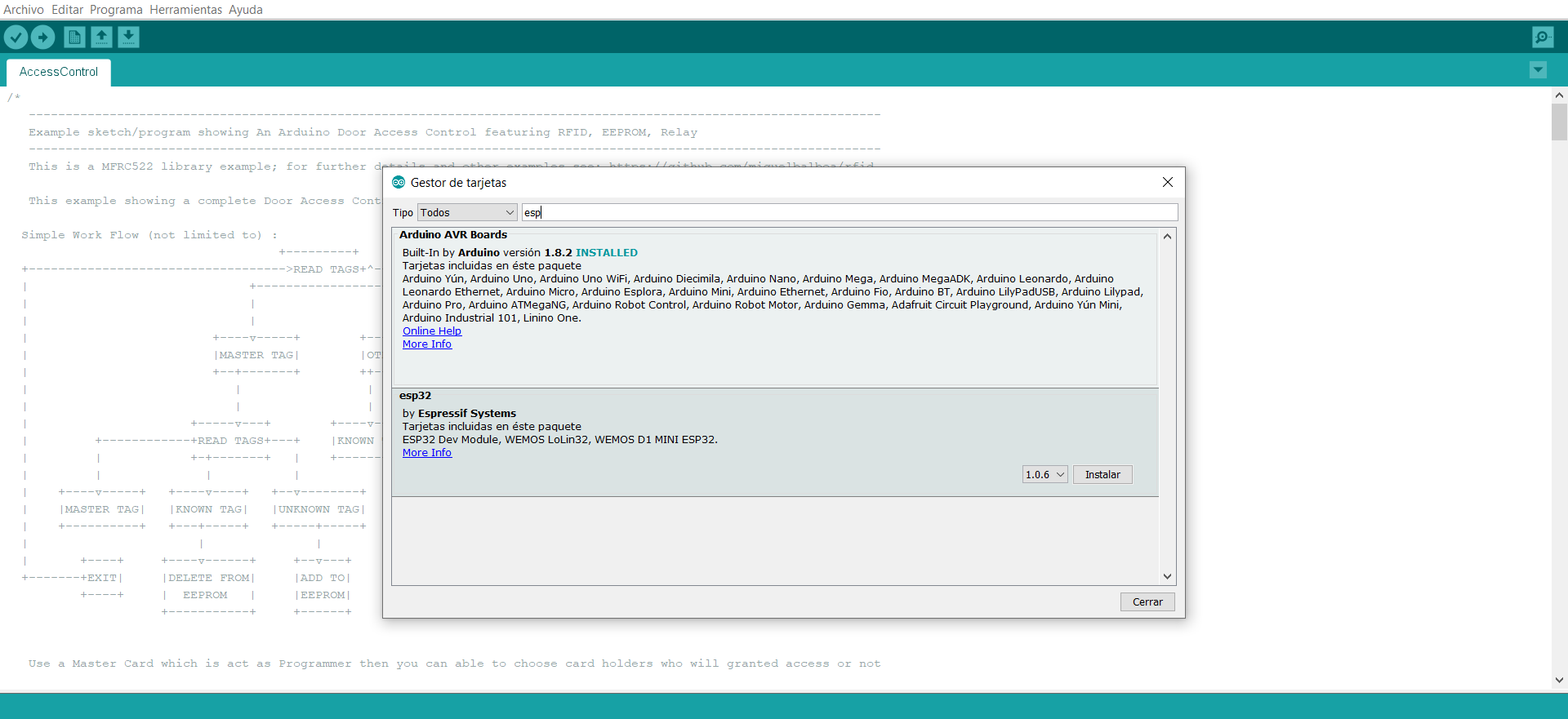Save the sketch with the Save icon
Viewport: 1568px width, 719px height.
point(128,37)
